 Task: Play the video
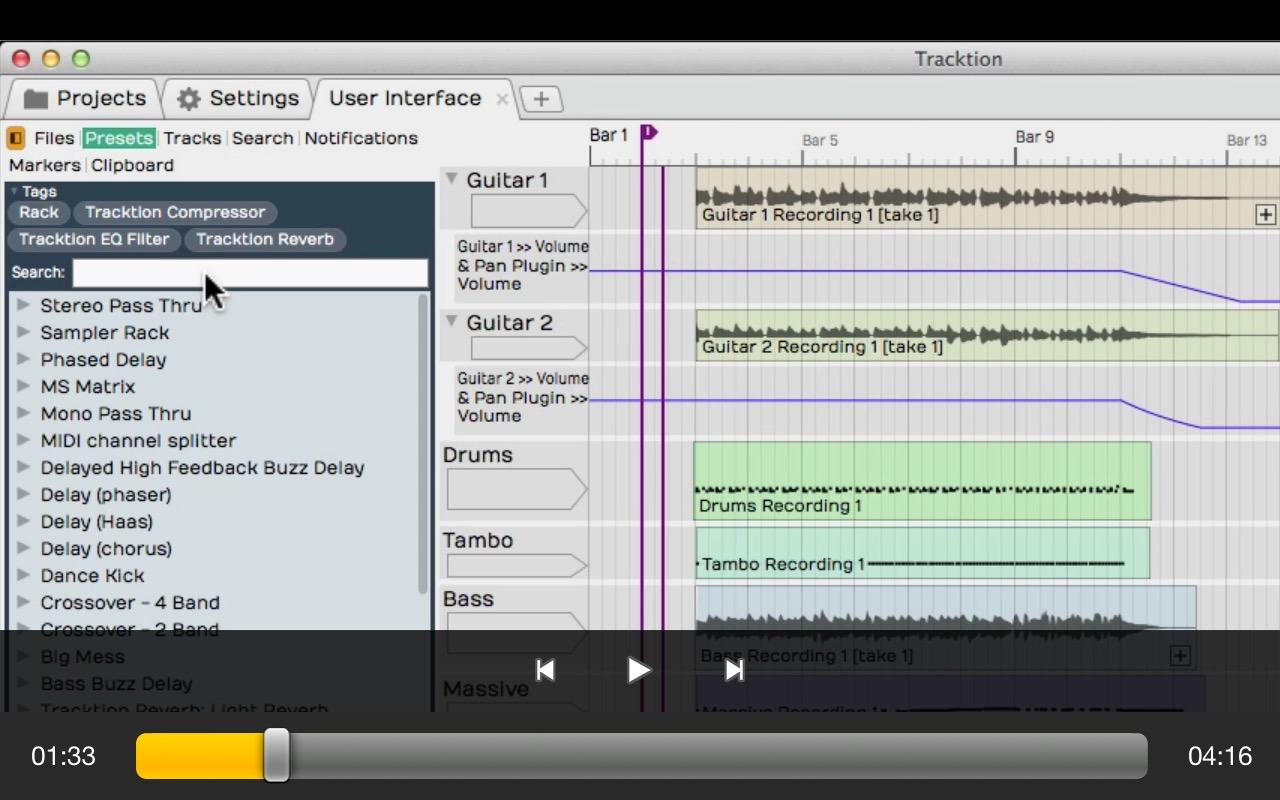pyautogui.click(x=638, y=670)
